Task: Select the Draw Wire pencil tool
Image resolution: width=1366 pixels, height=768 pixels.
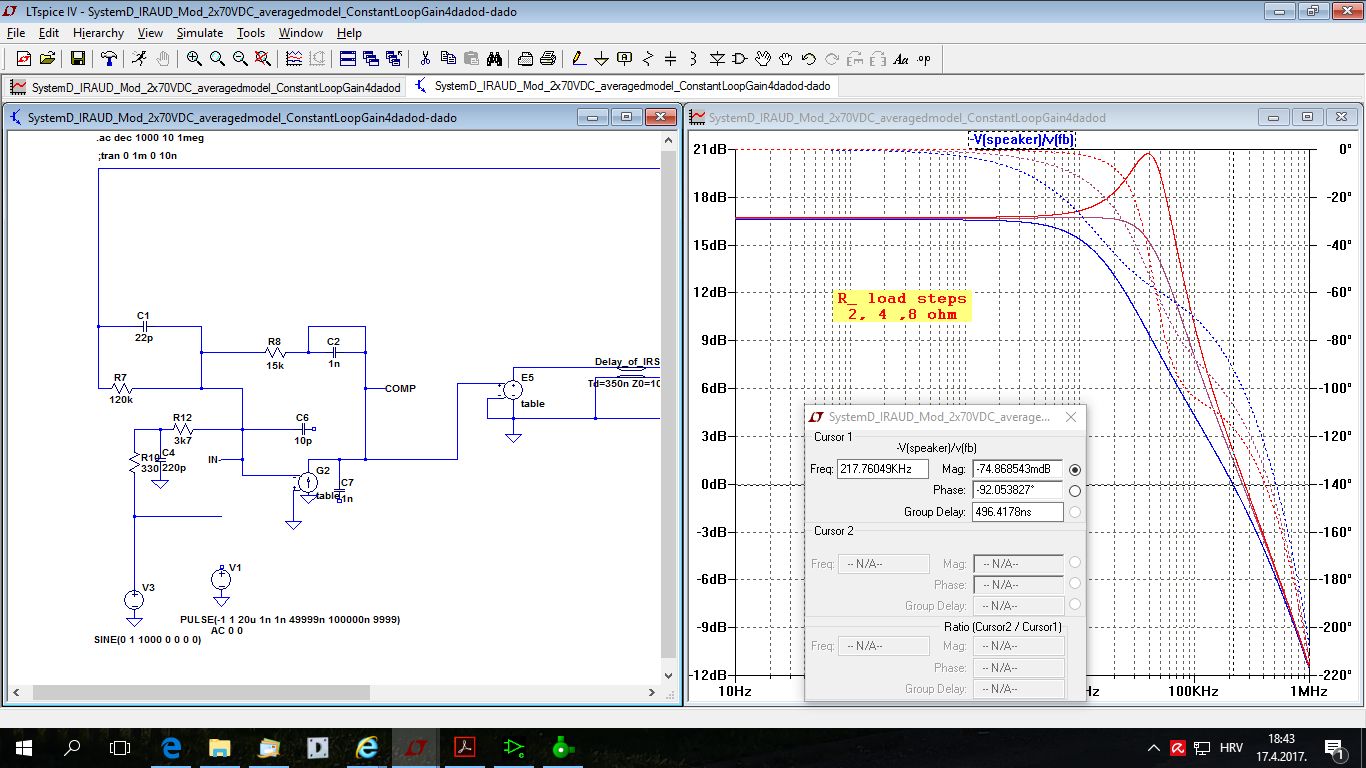Action: tap(579, 59)
